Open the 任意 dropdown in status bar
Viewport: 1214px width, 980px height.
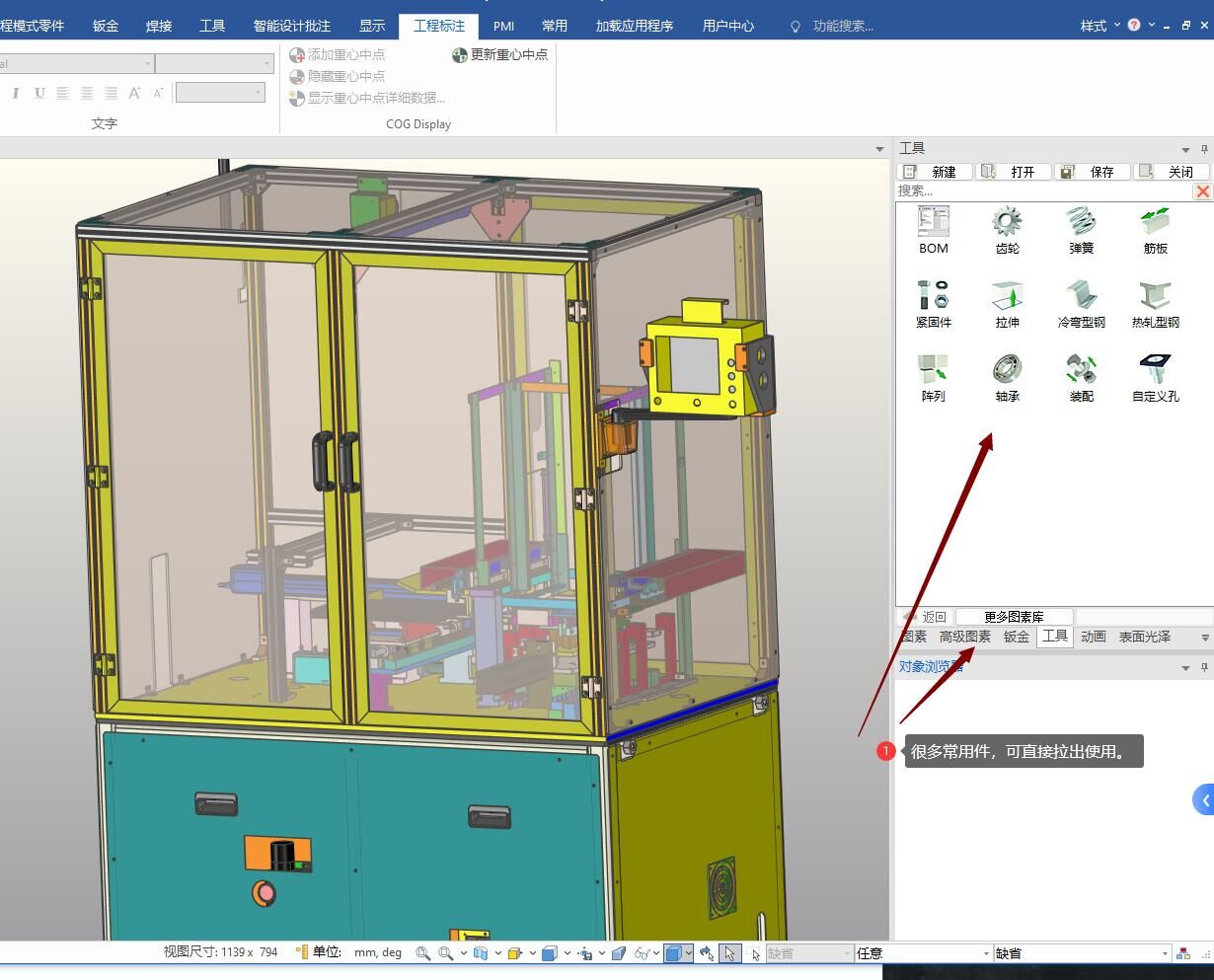985,953
